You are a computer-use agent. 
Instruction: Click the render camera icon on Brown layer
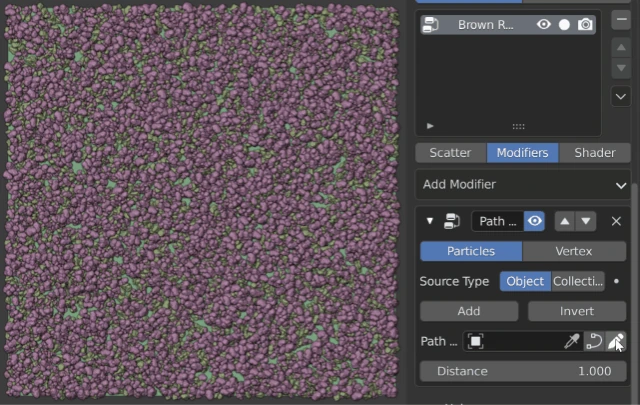tap(585, 24)
